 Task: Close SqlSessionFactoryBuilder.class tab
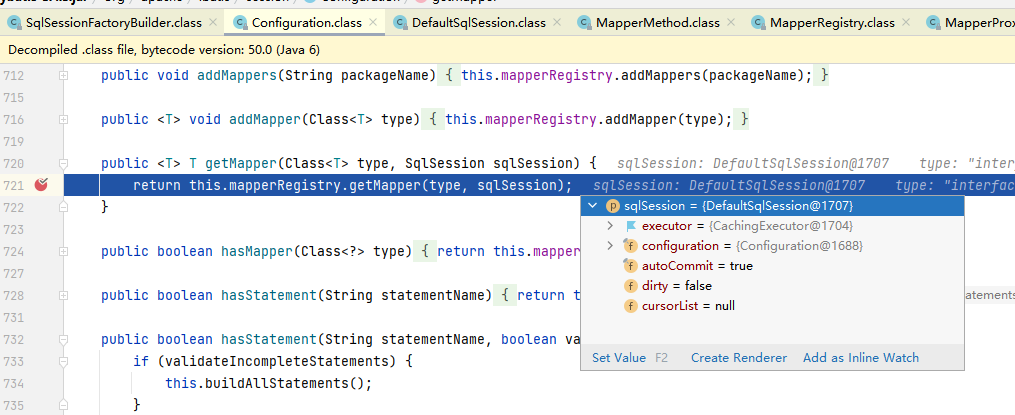click(213, 23)
